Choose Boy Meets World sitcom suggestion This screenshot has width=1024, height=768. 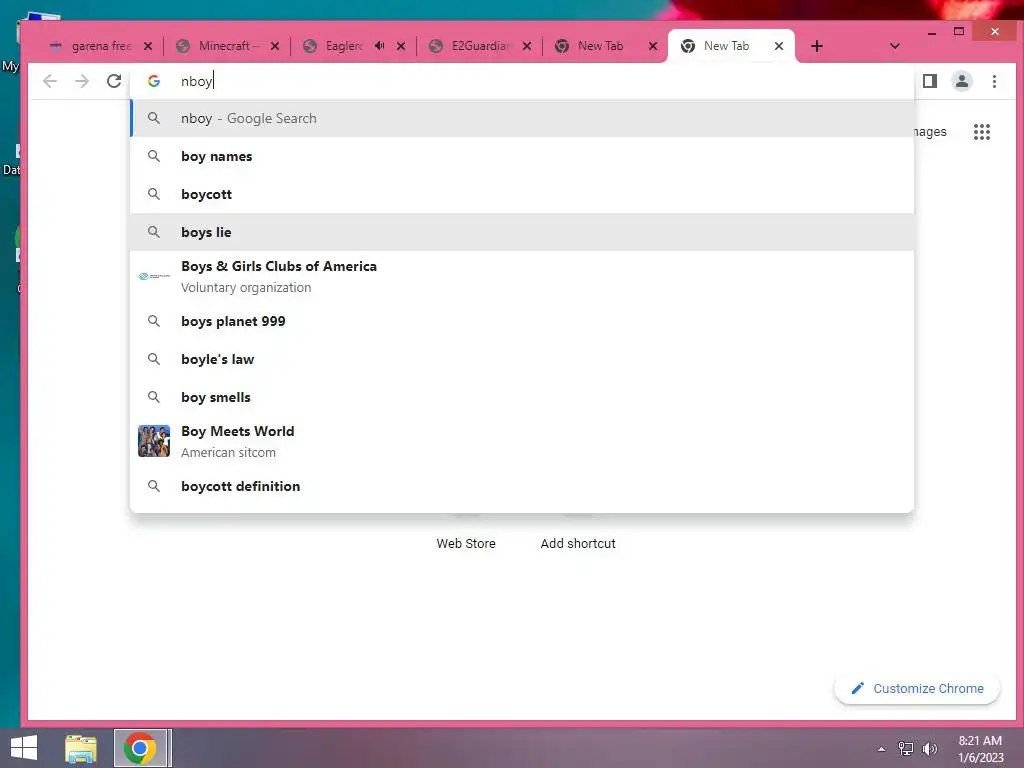522,441
